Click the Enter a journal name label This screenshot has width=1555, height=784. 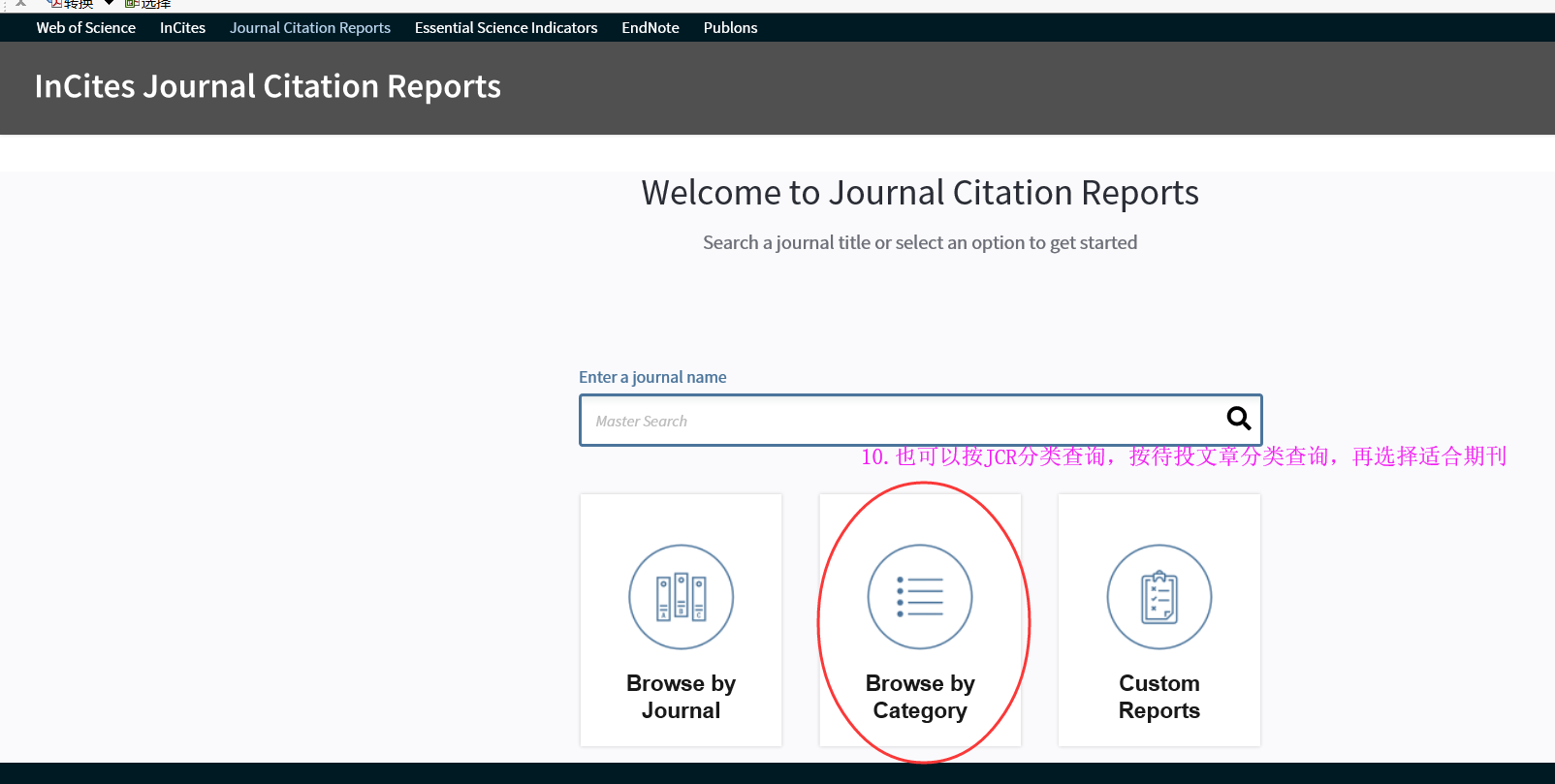pos(652,377)
